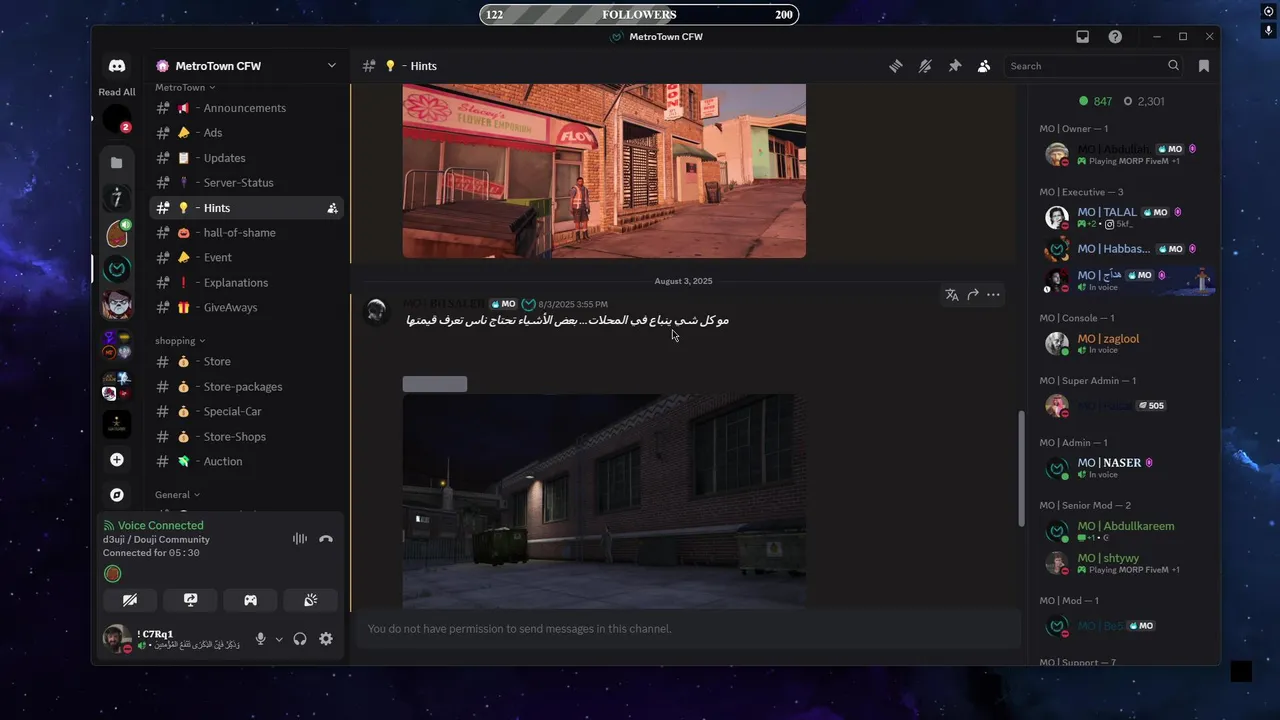Hide the member list icon
The width and height of the screenshot is (1280, 720).
(984, 66)
